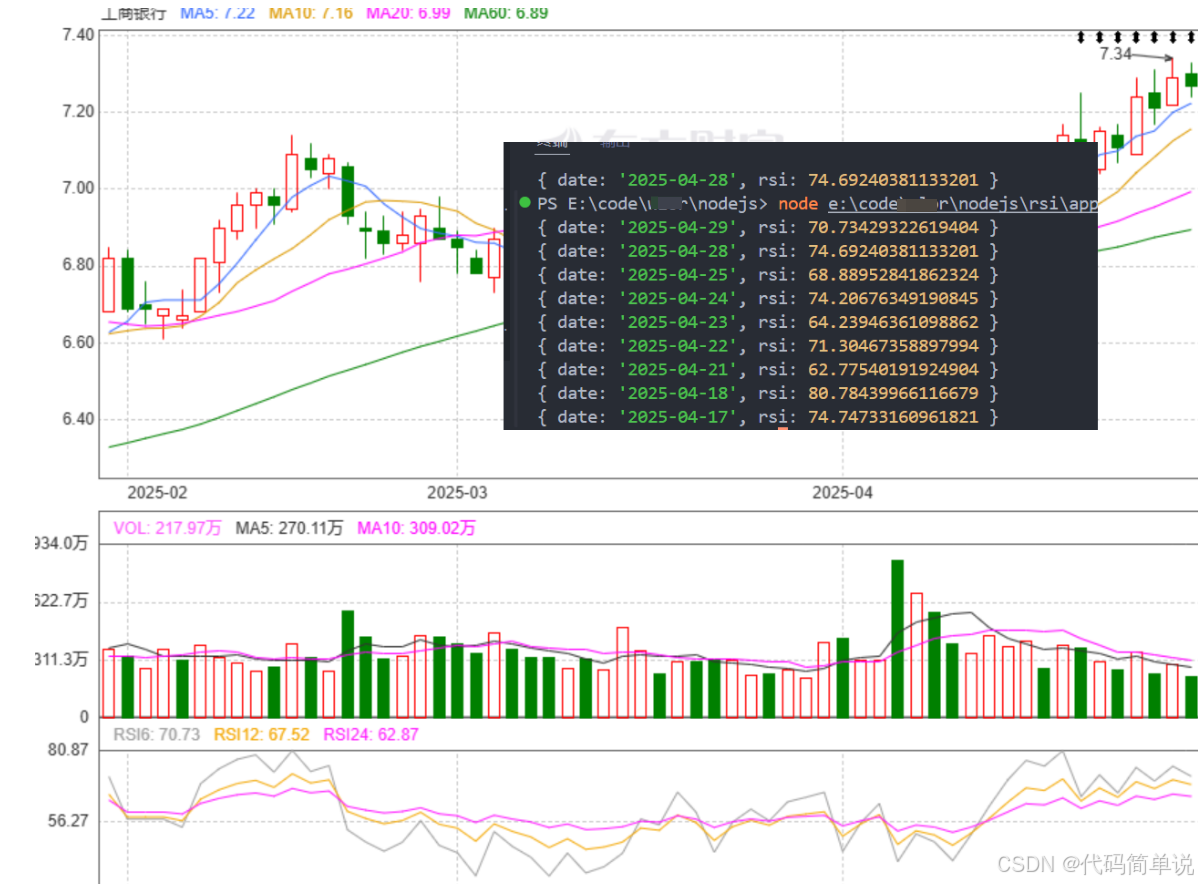Click the green running-process dot in the terminal

[x=524, y=203]
